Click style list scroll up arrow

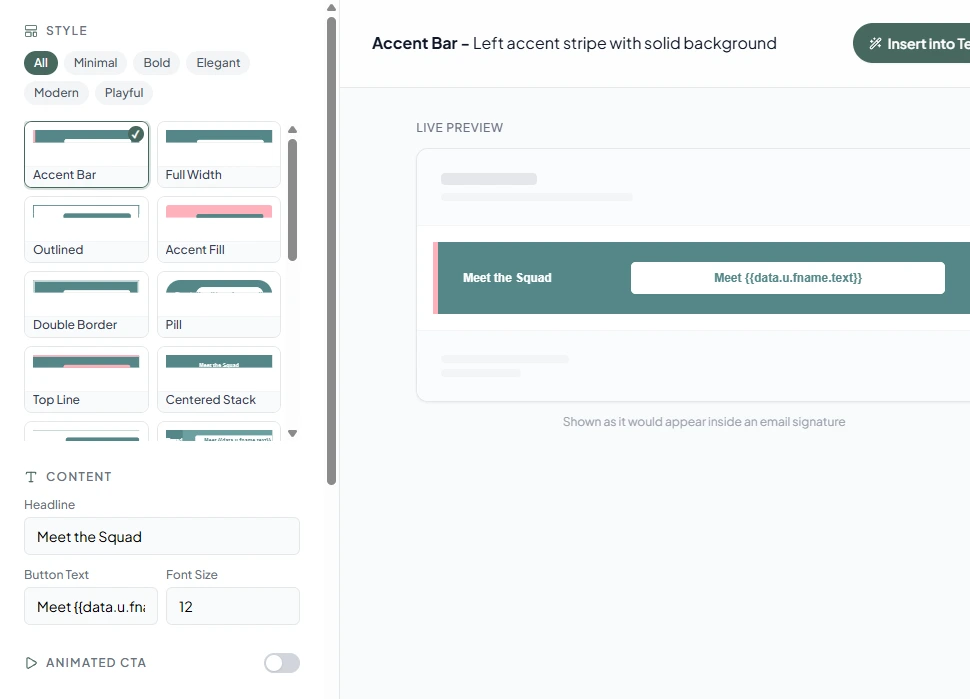pyautogui.click(x=293, y=130)
